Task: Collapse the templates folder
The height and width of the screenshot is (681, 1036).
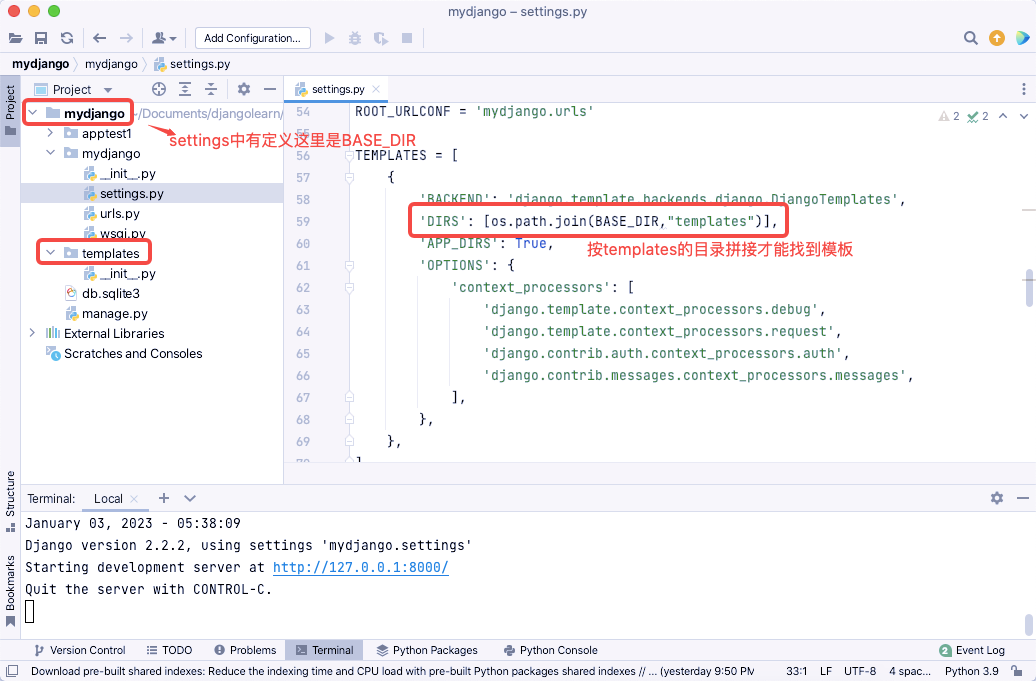Action: tap(50, 253)
